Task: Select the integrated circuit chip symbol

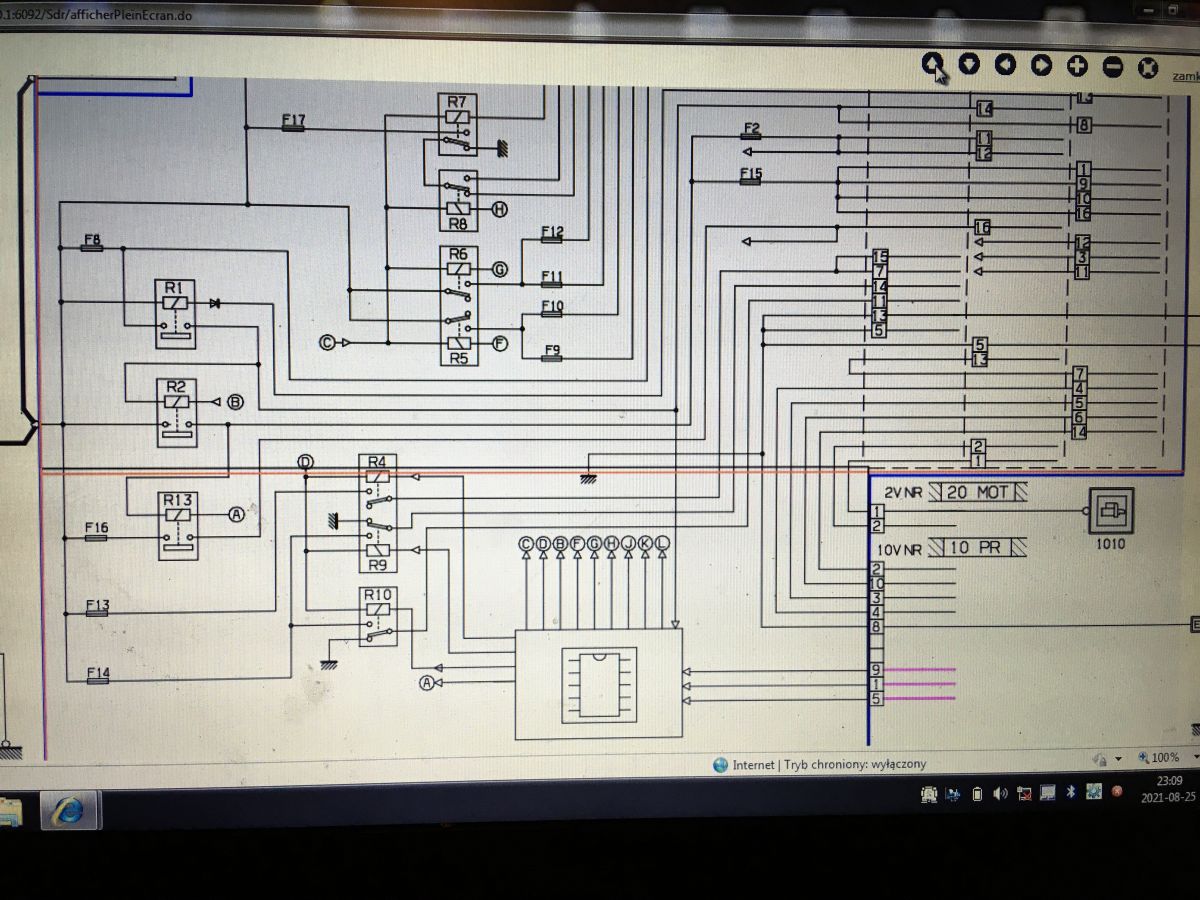Action: (x=599, y=683)
